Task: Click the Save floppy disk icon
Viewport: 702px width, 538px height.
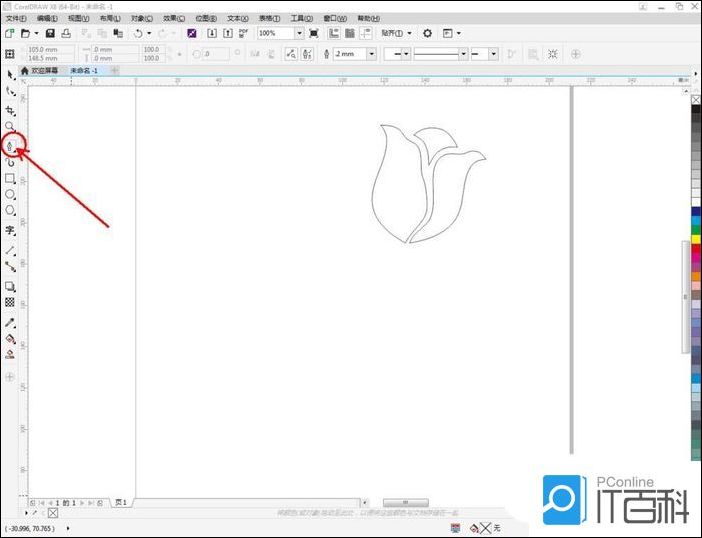Action: [x=50, y=33]
